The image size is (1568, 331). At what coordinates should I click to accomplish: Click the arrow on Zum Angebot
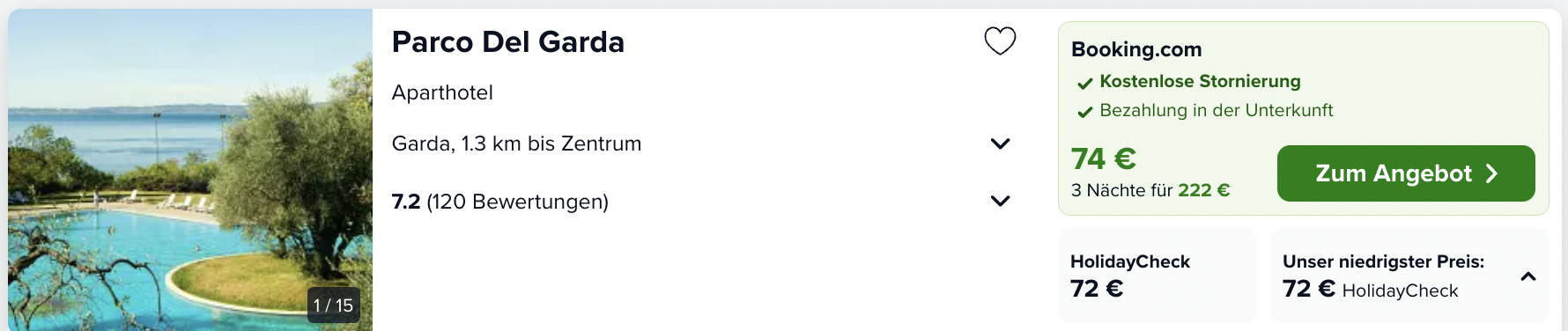1491,173
